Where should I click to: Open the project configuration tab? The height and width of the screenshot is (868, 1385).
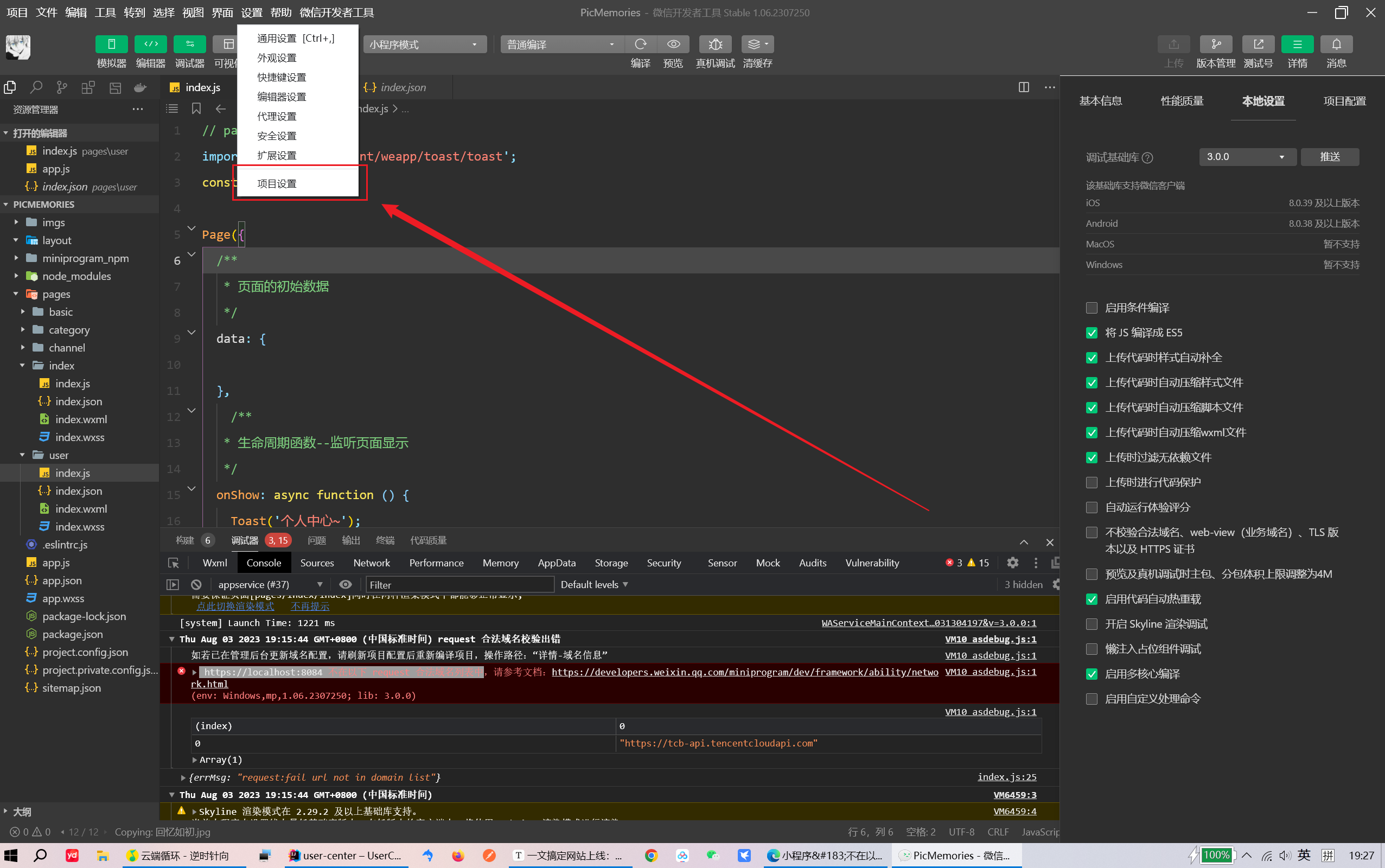(1344, 101)
